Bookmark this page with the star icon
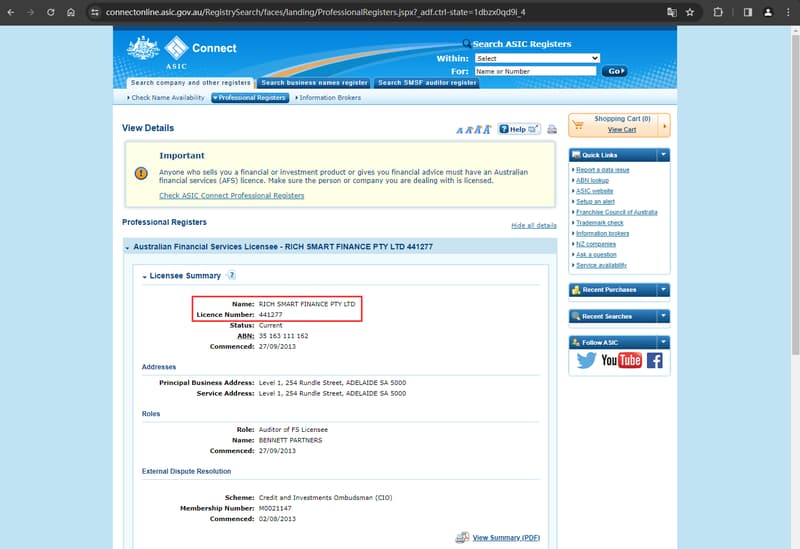This screenshot has width=800, height=549. tap(690, 12)
